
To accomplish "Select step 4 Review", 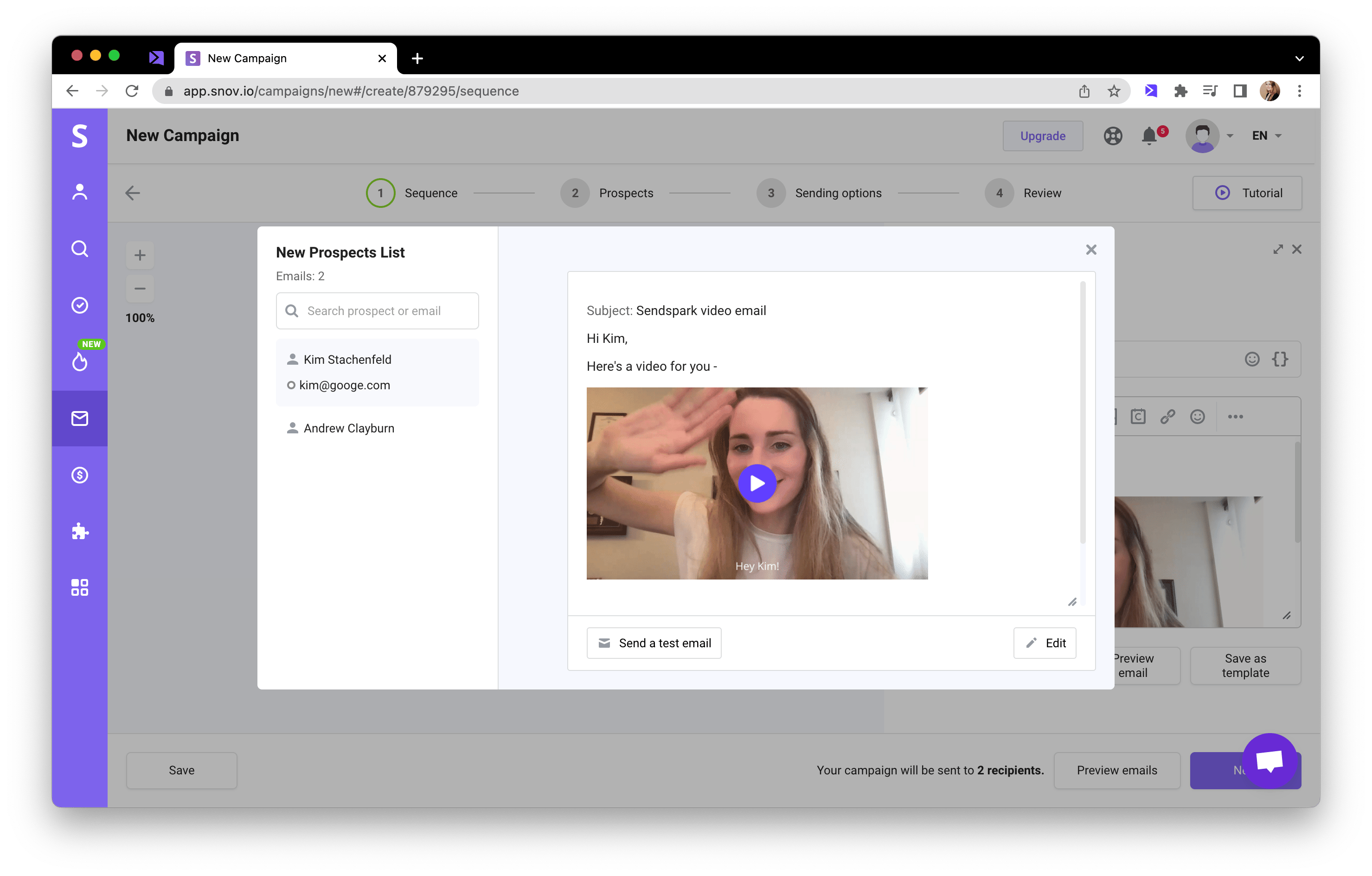I will point(1023,193).
